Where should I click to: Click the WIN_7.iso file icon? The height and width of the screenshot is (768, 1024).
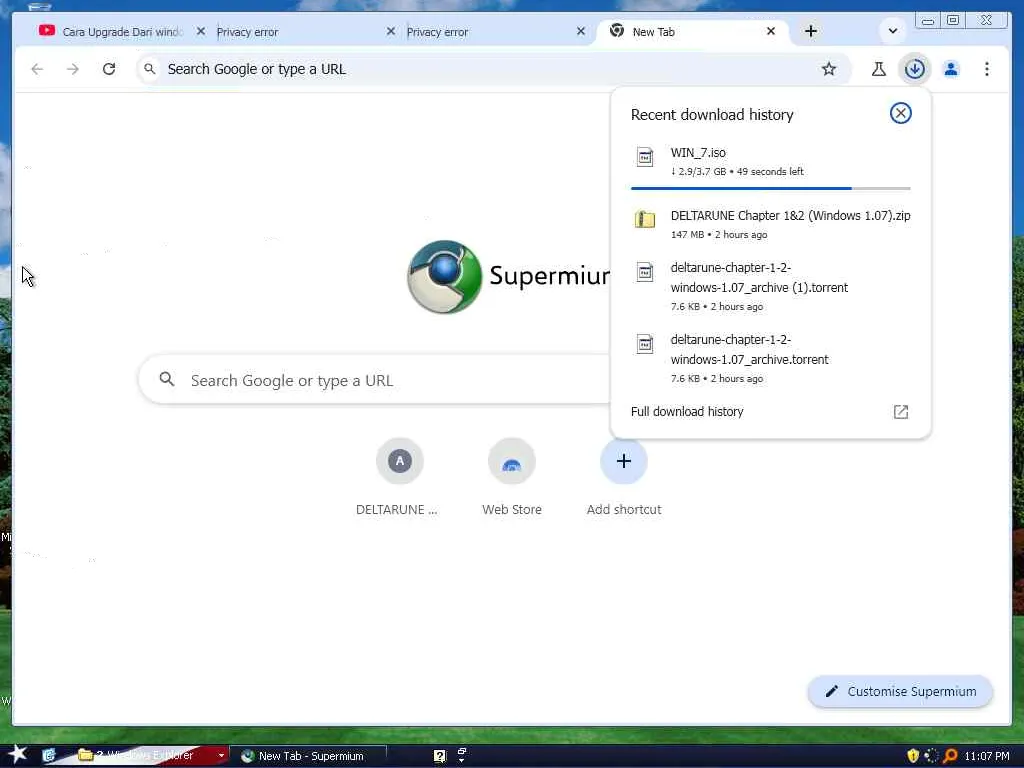click(x=645, y=157)
